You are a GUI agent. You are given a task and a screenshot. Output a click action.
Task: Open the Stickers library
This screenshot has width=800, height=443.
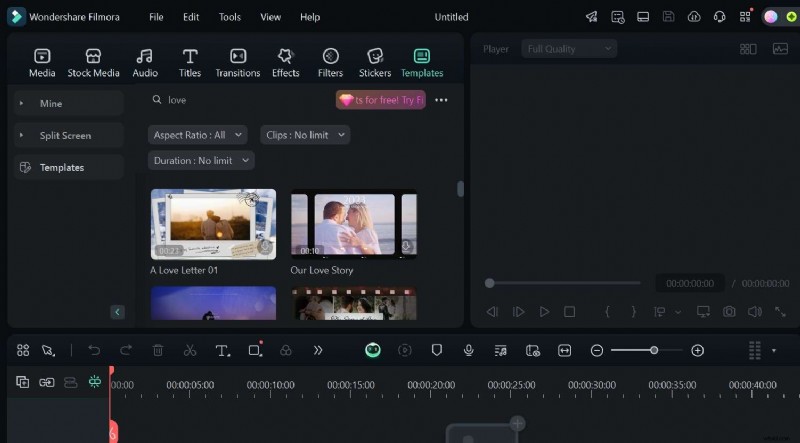click(x=375, y=62)
